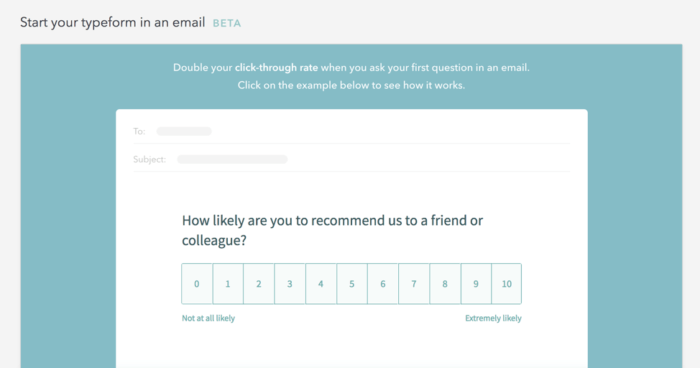Click the 'click-through rate' bold text
The height and width of the screenshot is (368, 700).
pos(276,67)
